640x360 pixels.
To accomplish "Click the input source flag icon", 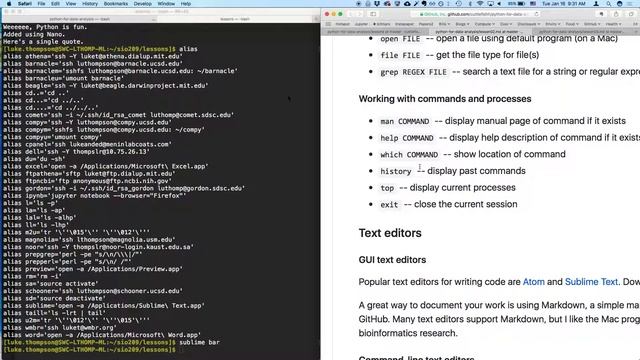I will (x=533, y=4).
